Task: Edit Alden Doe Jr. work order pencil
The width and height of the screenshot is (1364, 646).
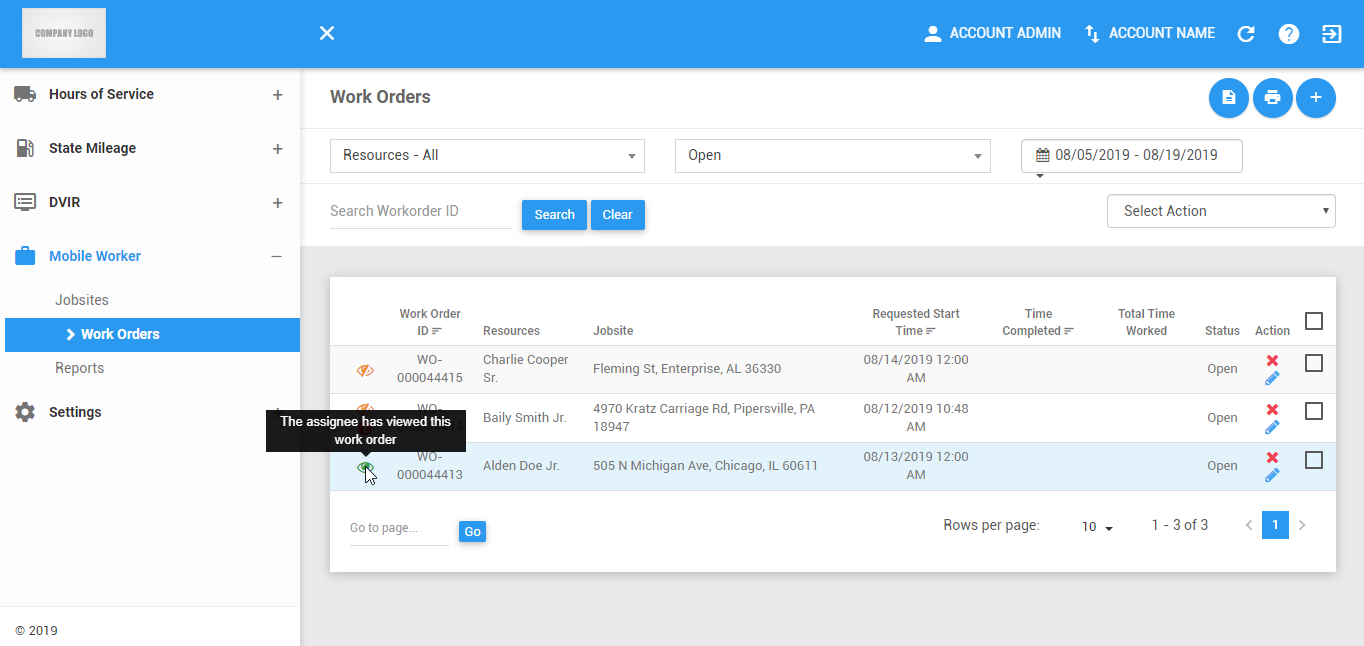Action: pos(1272,475)
